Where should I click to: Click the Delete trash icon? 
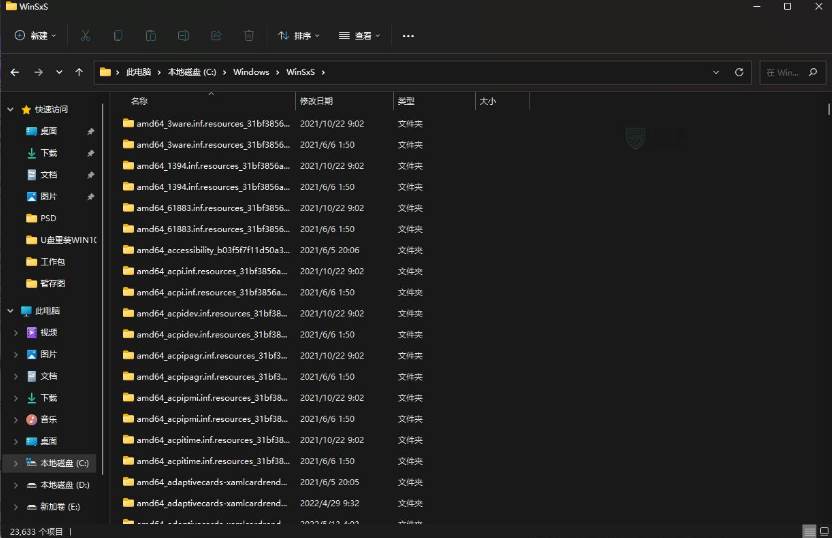[248, 36]
